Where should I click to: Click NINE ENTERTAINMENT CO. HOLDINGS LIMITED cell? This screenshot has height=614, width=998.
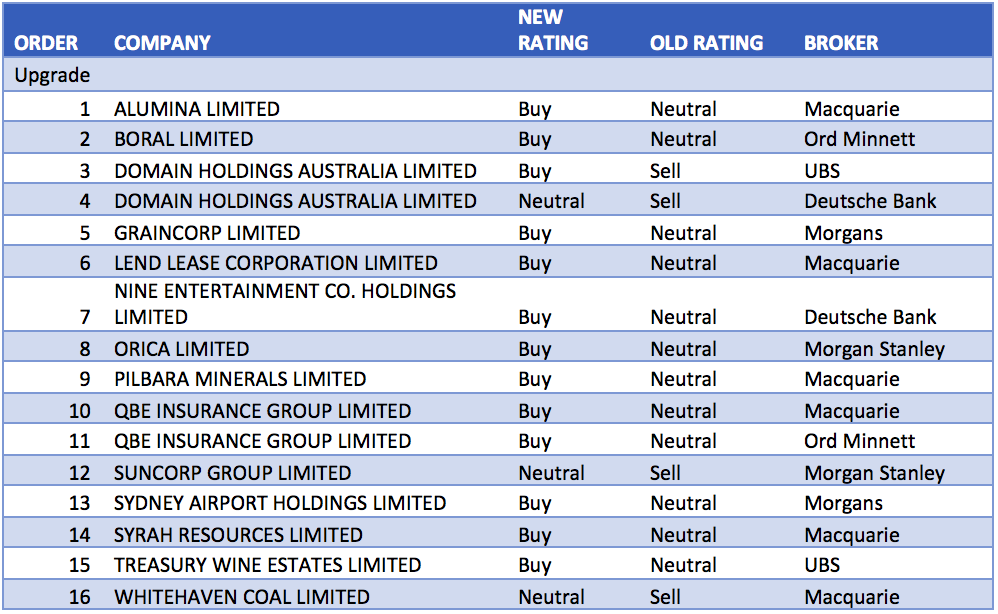click(x=285, y=304)
